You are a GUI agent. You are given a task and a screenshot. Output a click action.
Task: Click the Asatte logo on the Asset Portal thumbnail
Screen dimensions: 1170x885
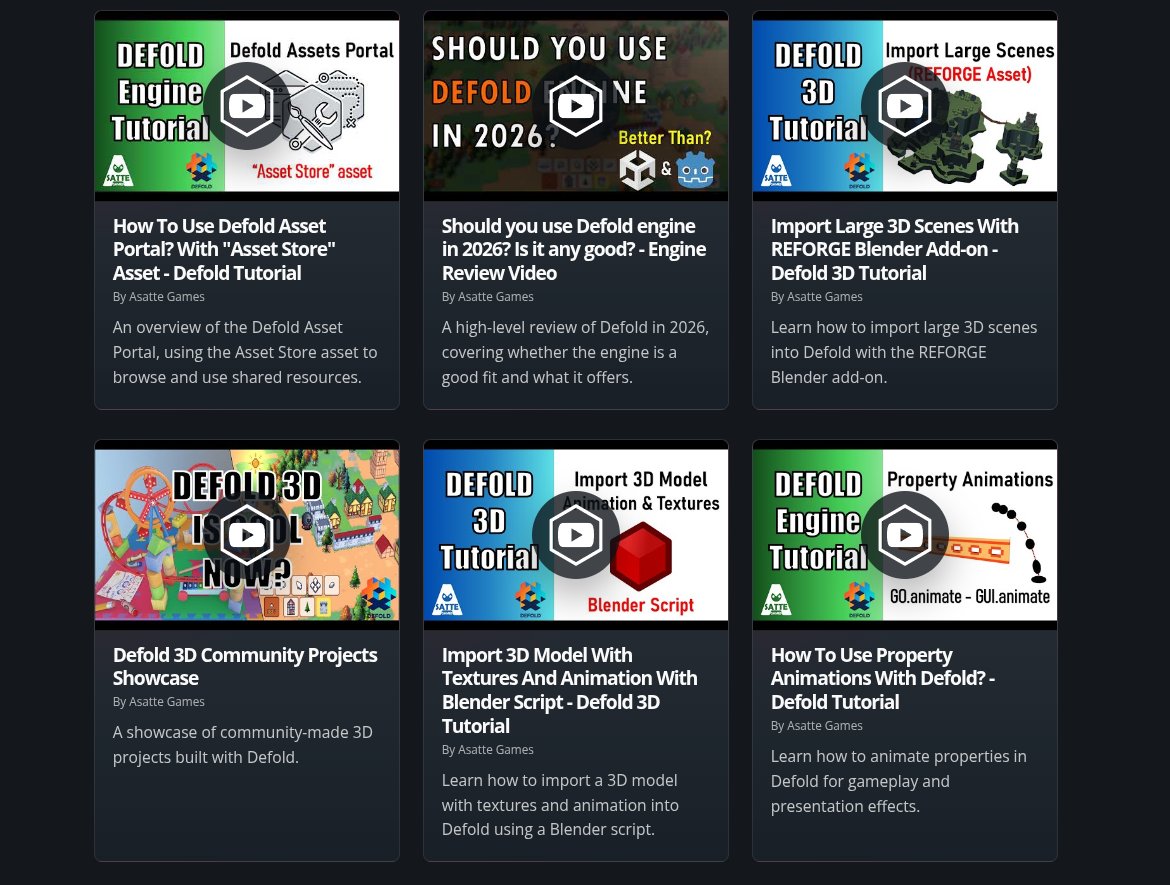(x=118, y=171)
